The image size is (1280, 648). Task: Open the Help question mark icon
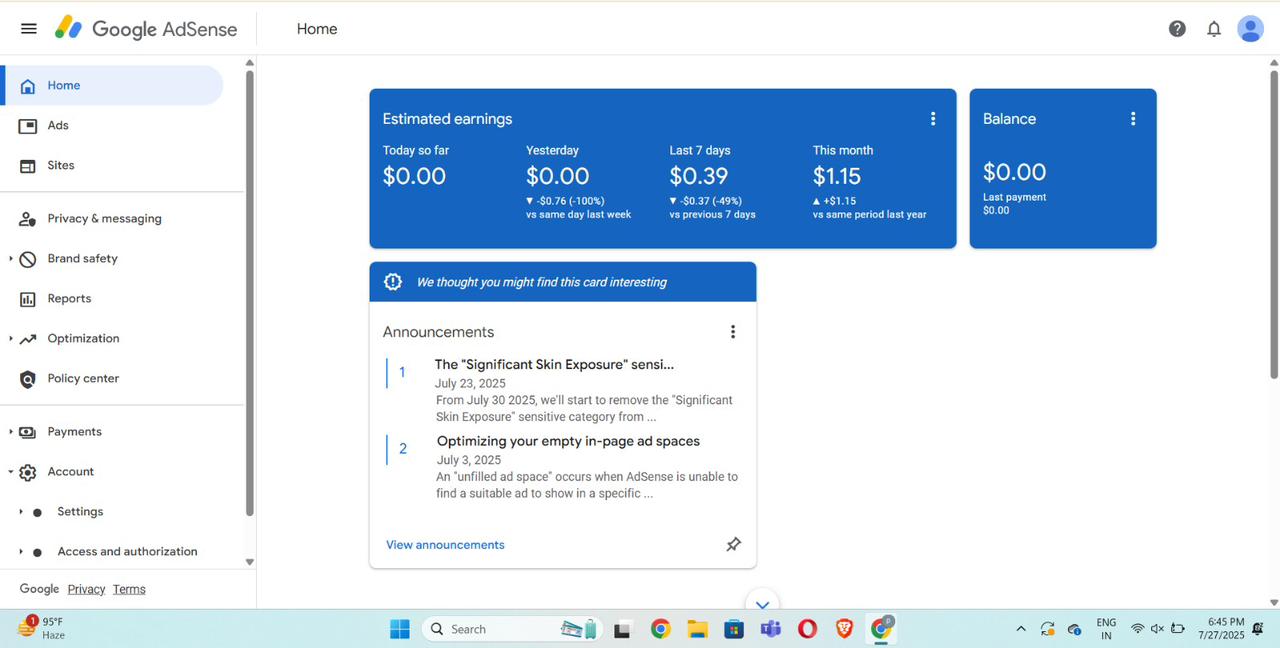[x=1177, y=29]
